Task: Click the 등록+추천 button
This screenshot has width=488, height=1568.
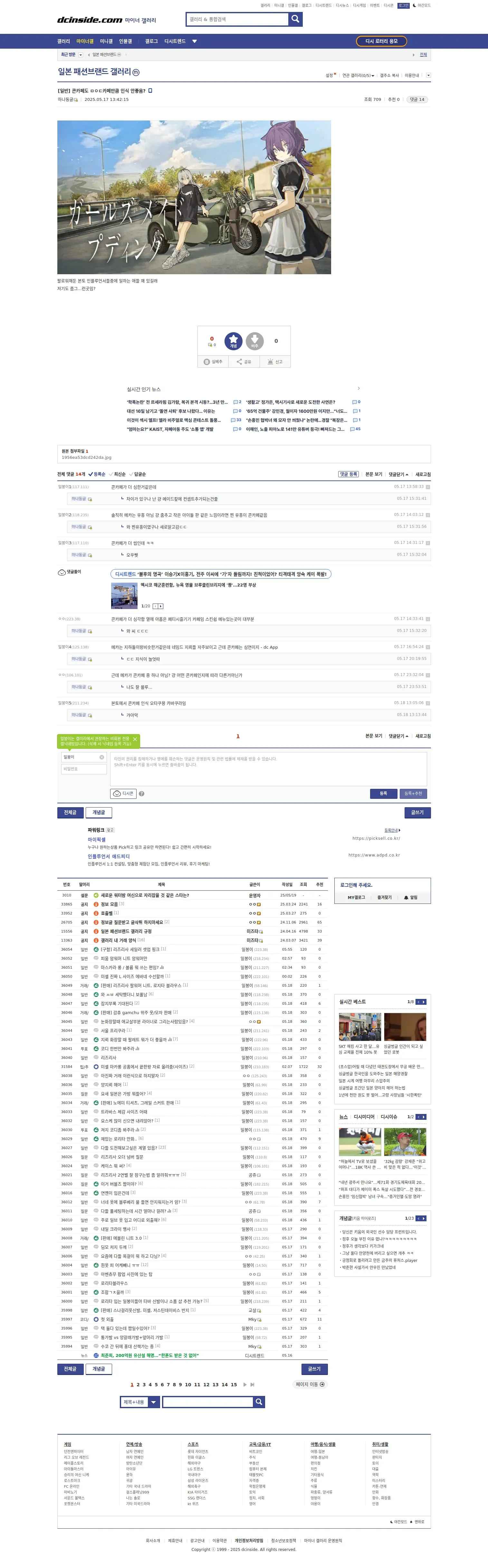Action: pos(413,793)
